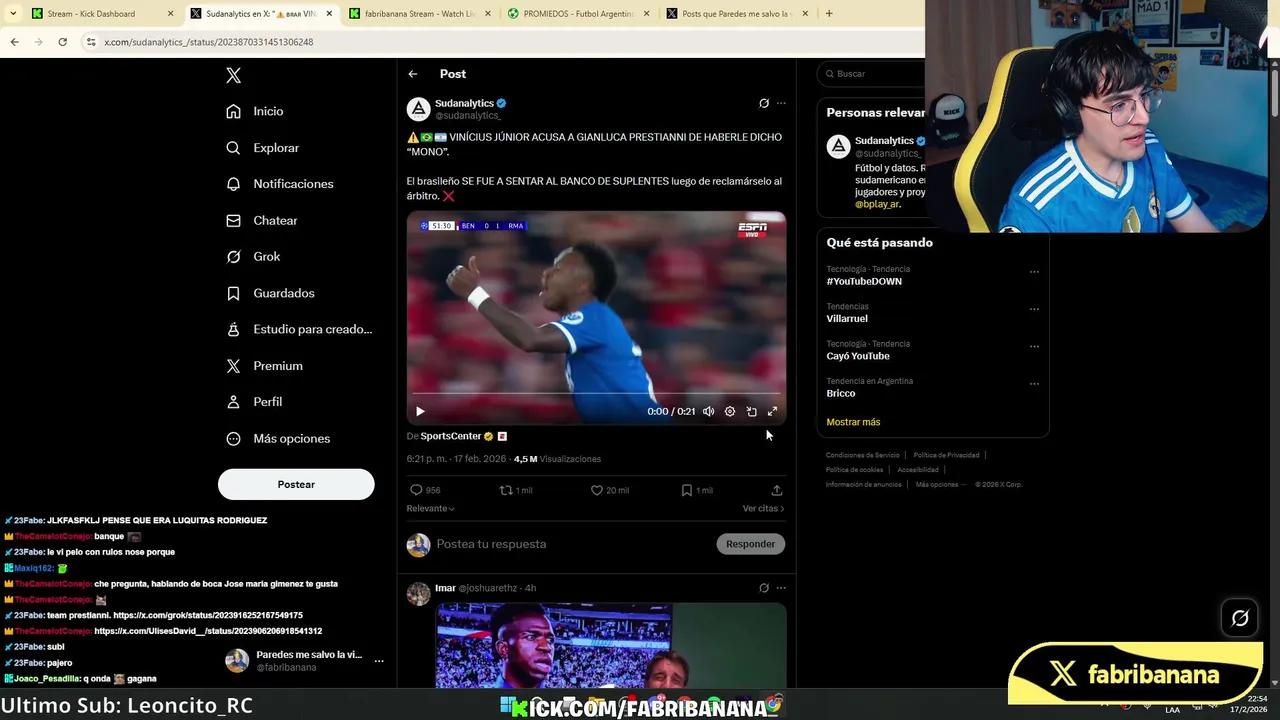Click Grok icon on Imar reply
Image resolution: width=1280 pixels, height=720 pixels.
click(x=764, y=588)
